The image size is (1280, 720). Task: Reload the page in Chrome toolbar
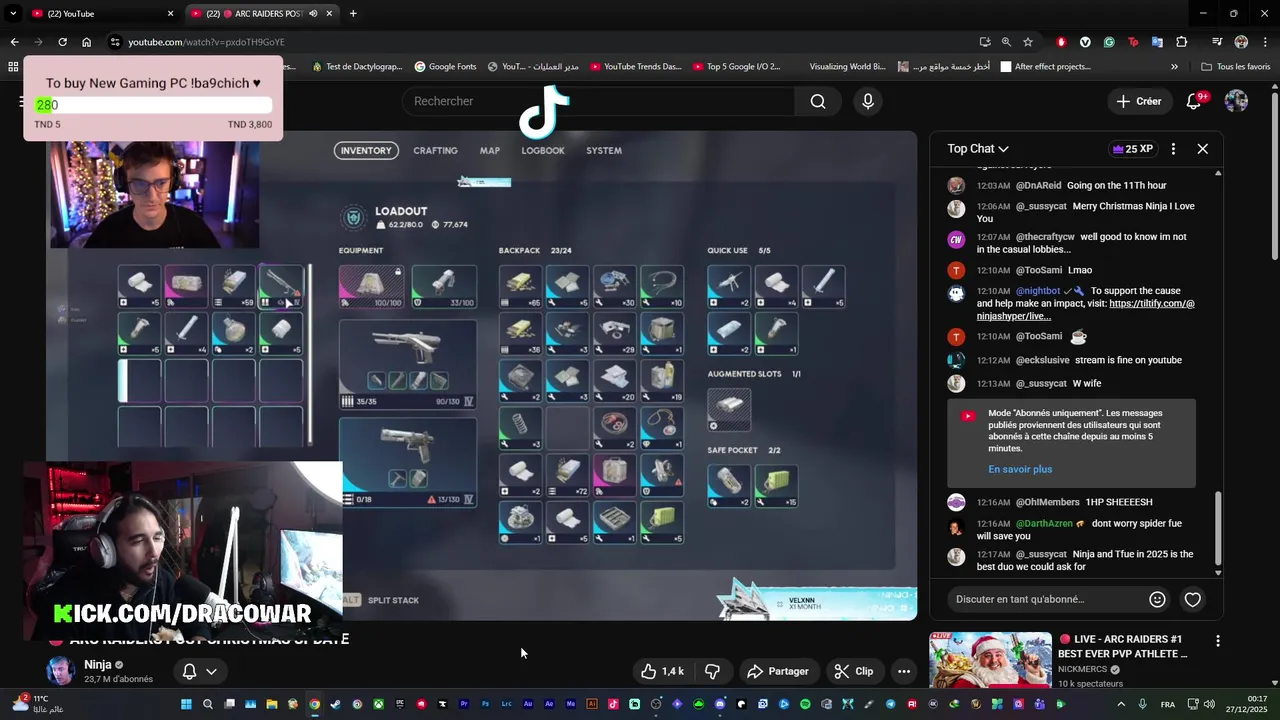tap(62, 42)
